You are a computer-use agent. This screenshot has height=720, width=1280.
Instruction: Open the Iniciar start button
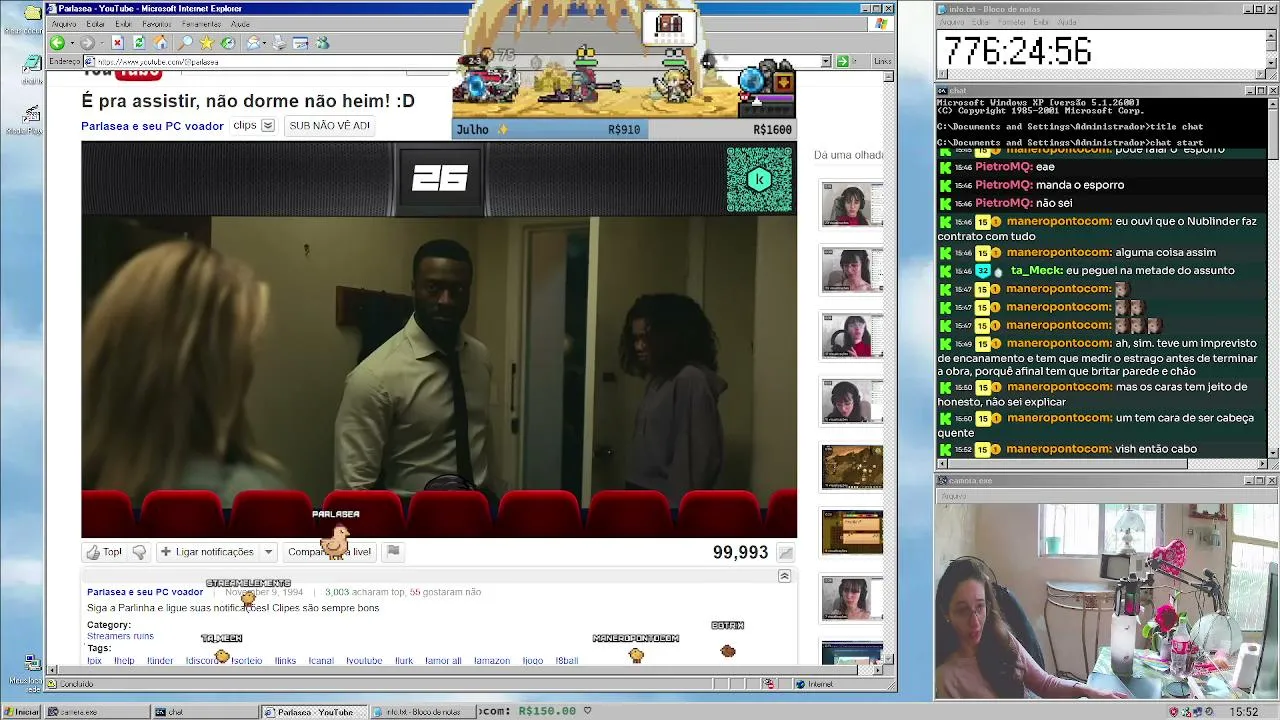pyautogui.click(x=22, y=712)
